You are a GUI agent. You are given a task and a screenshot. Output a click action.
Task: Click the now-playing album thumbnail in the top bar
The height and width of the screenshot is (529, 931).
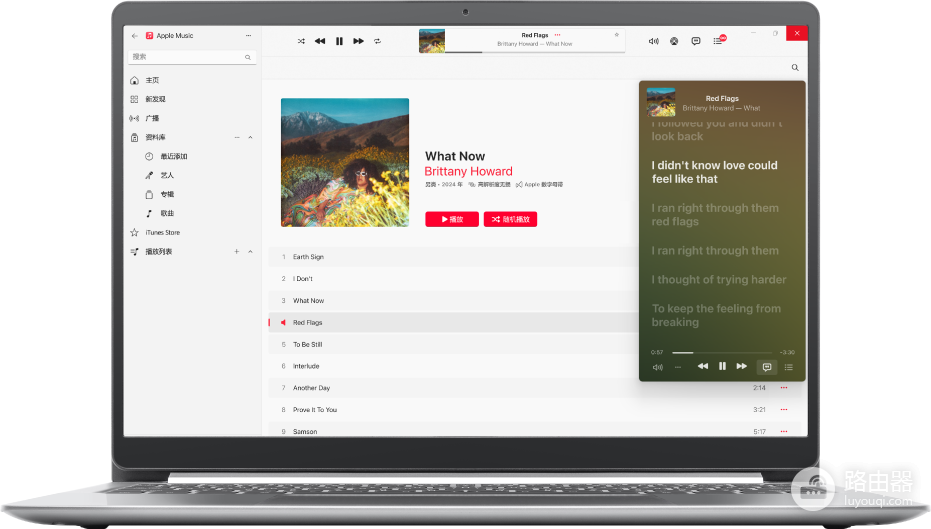(x=432, y=41)
